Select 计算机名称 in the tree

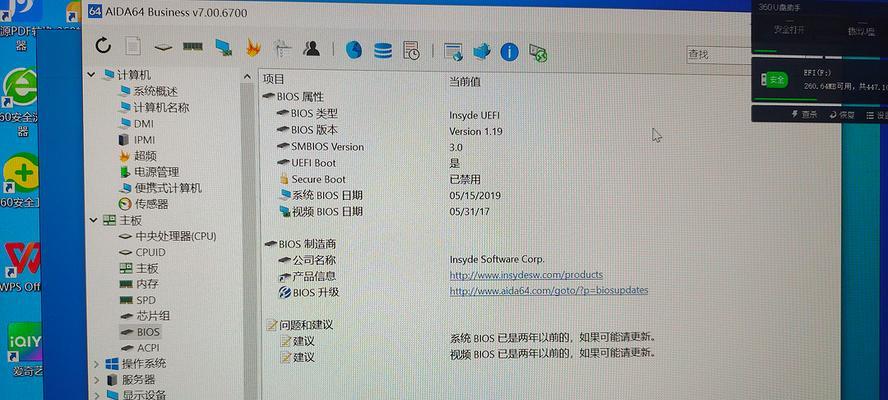pos(154,107)
